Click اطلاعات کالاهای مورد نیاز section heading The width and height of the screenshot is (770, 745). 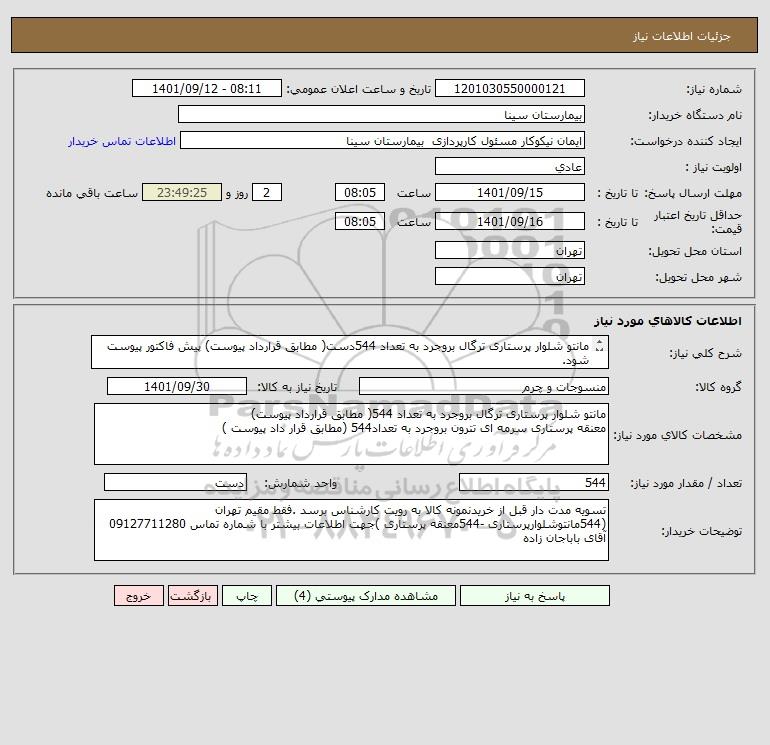pos(668,321)
